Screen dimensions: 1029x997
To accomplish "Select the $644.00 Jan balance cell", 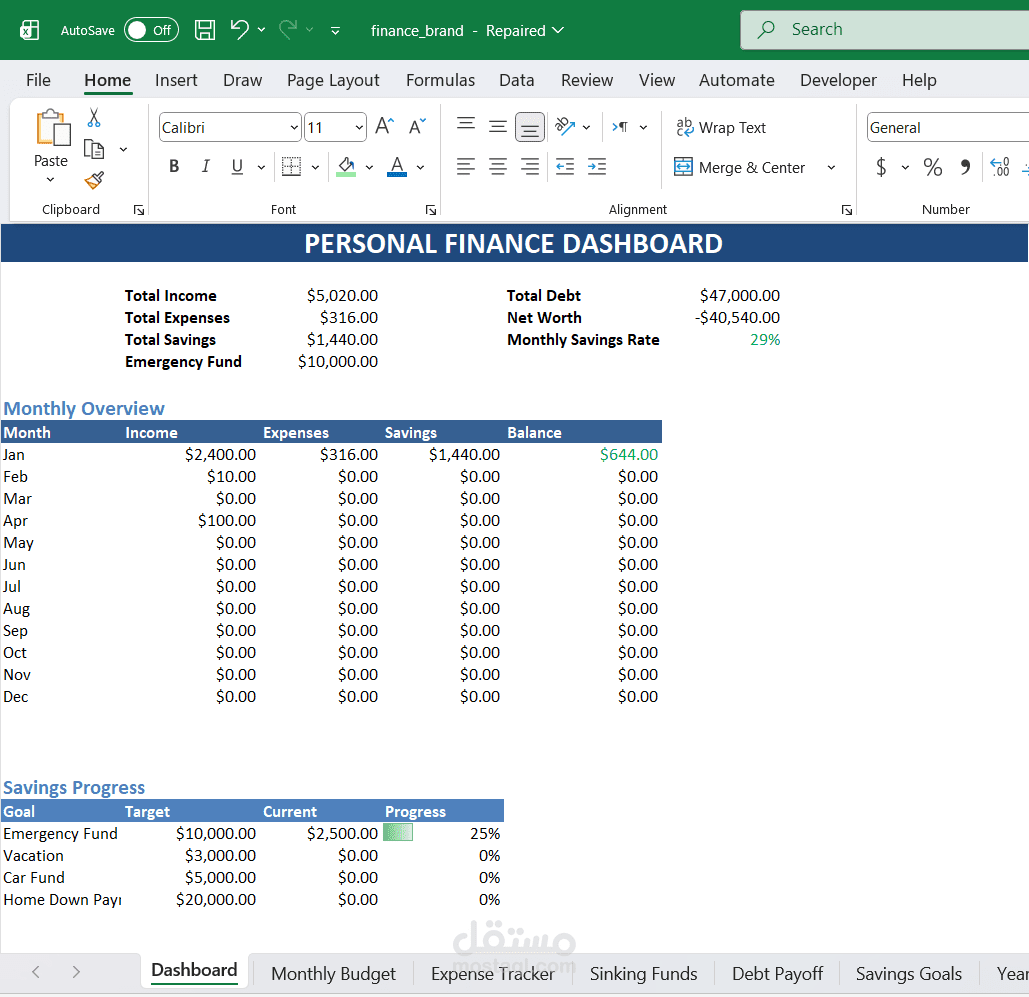I will (583, 454).
